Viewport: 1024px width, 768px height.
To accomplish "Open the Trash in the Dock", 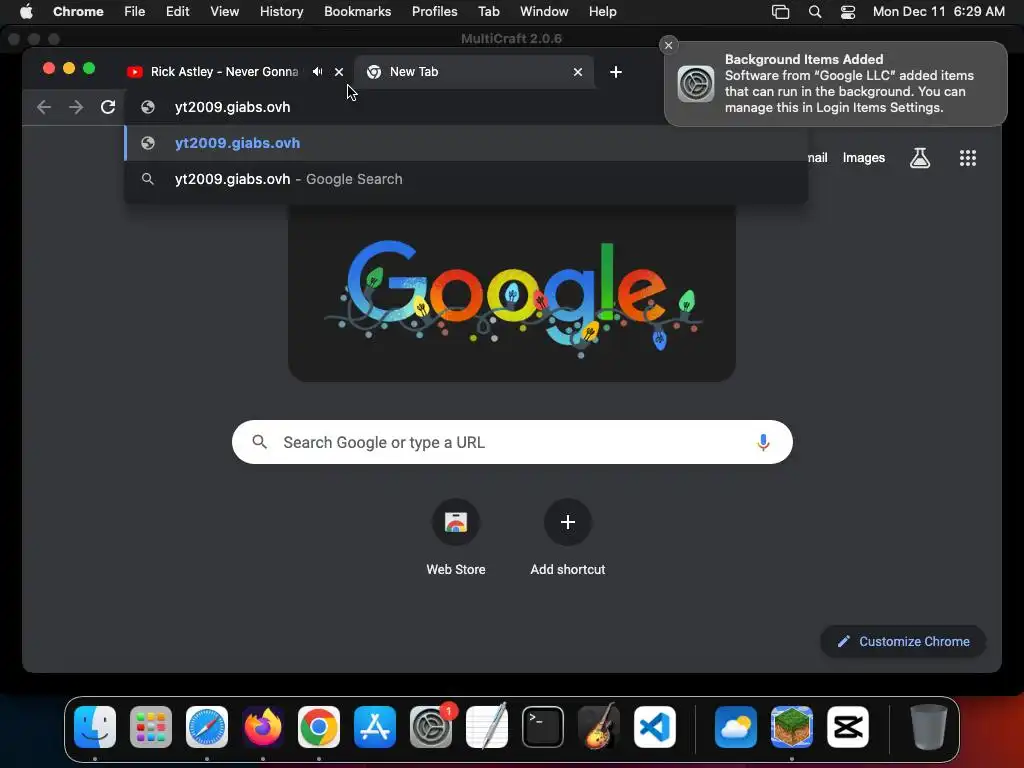I will pos(929,727).
